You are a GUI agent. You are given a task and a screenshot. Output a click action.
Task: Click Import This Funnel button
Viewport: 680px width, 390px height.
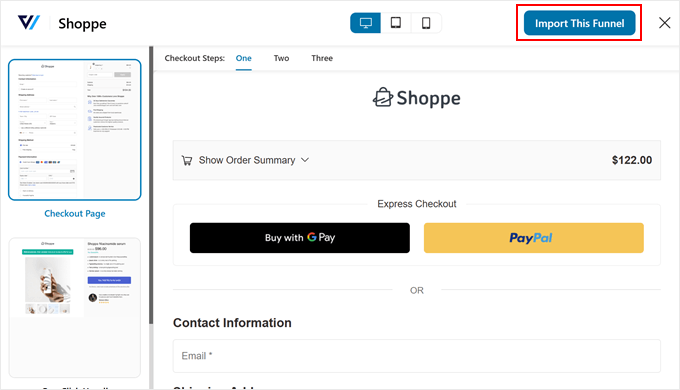[x=579, y=23]
